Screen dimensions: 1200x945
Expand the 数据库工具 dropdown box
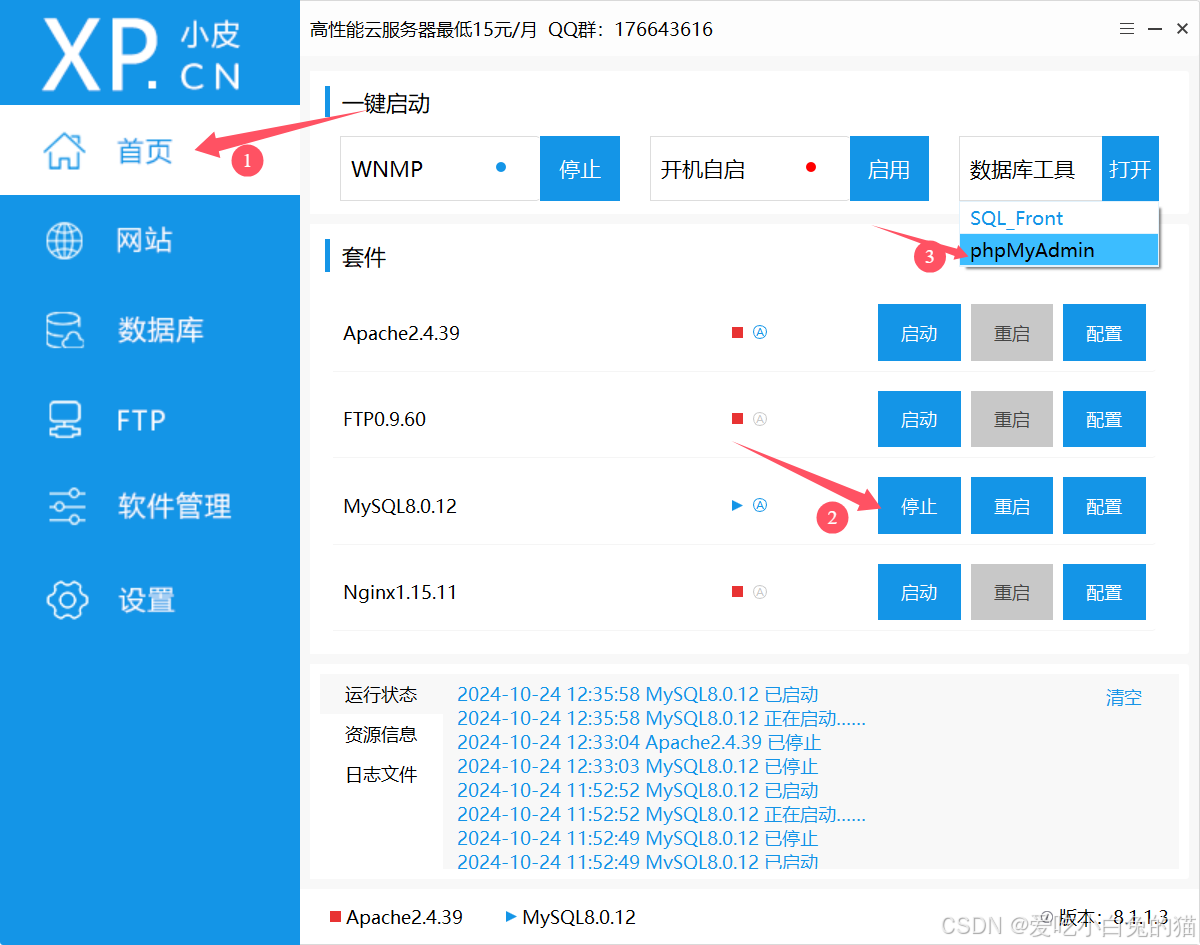tap(1031, 169)
